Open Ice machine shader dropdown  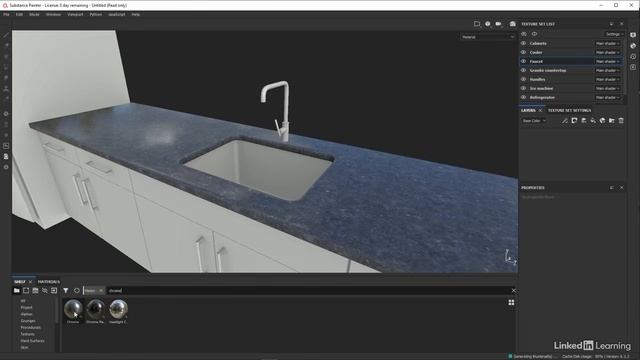607,88
